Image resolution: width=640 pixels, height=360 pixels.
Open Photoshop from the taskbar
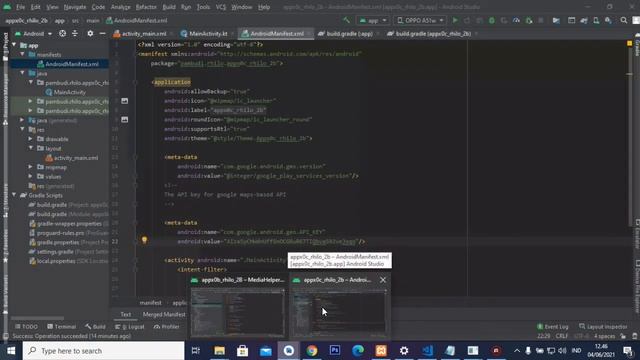335,351
